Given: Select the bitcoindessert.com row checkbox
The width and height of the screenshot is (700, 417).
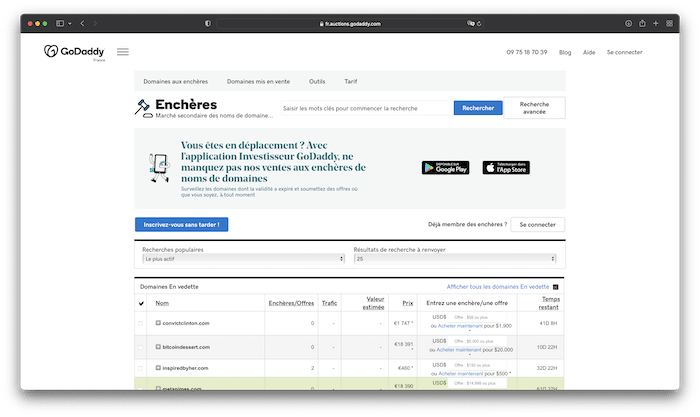Looking at the screenshot, I should coord(141,345).
